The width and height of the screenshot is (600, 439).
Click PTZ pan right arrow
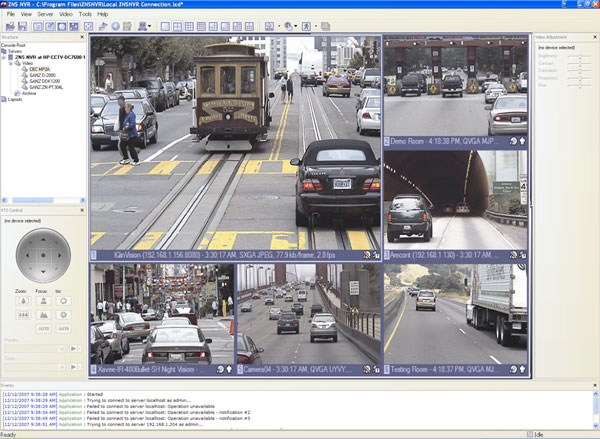[59, 255]
